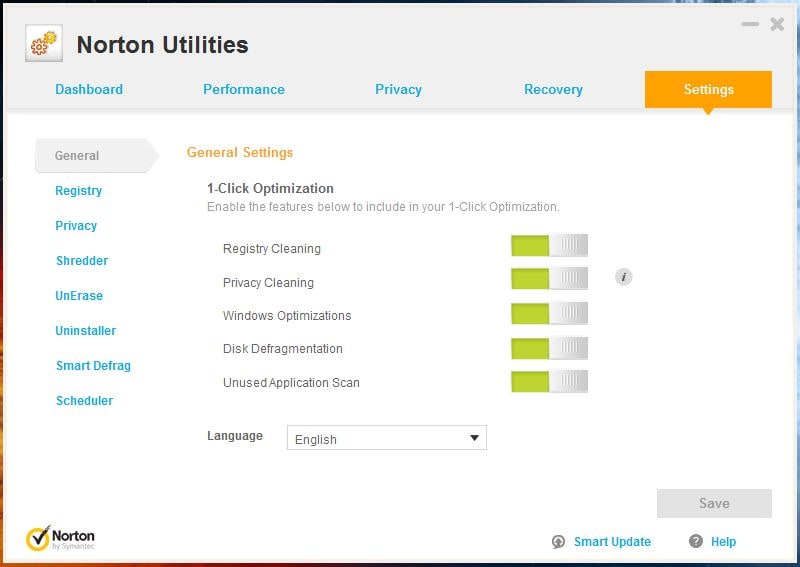Open the Smart Update link
Viewport: 800px width, 567px height.
tap(612, 542)
